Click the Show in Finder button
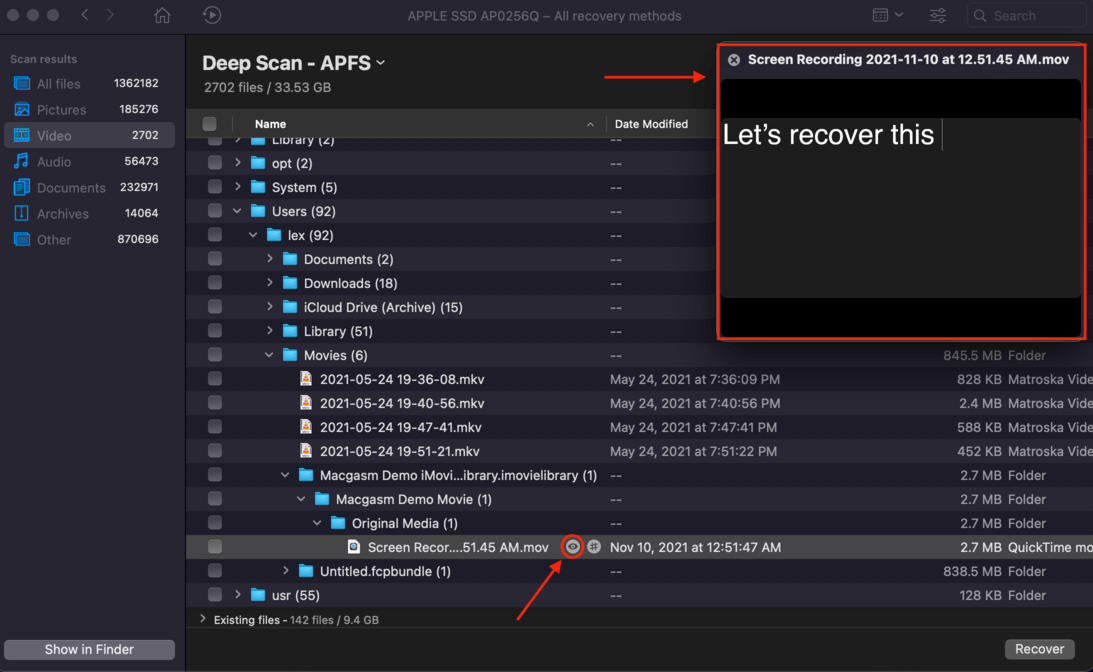This screenshot has width=1093, height=672. [x=89, y=650]
